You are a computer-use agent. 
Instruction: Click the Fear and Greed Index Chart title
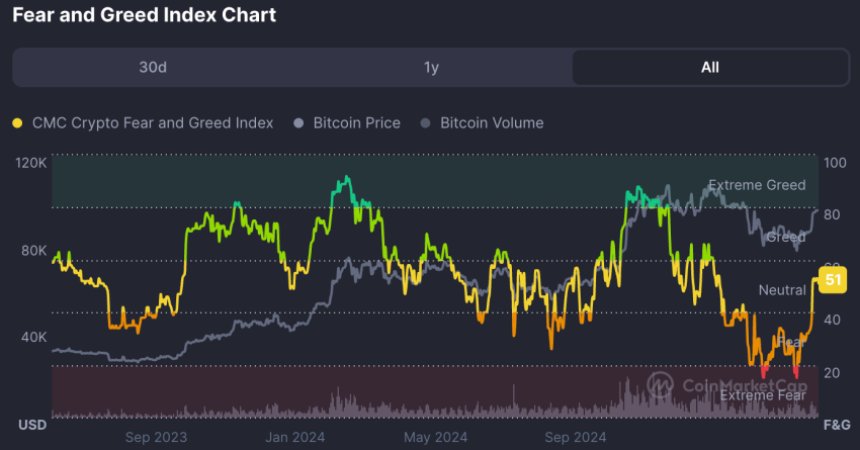pyautogui.click(x=144, y=15)
